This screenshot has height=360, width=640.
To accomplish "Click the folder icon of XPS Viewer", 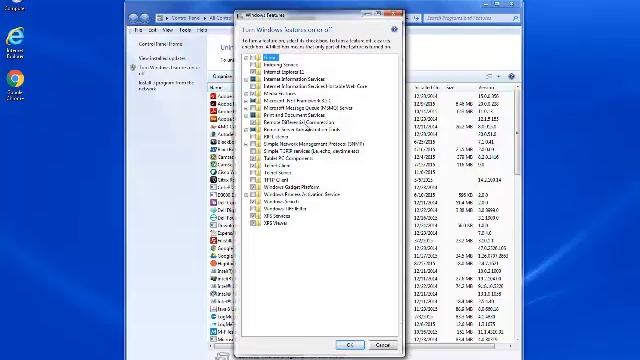I will (258, 223).
